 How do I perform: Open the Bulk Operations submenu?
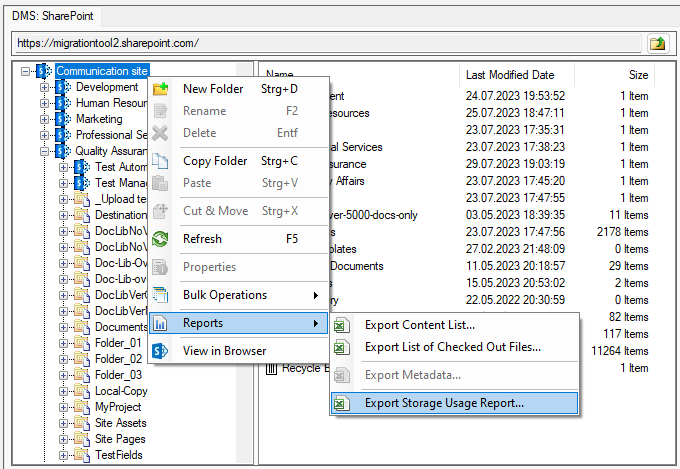coord(239,295)
